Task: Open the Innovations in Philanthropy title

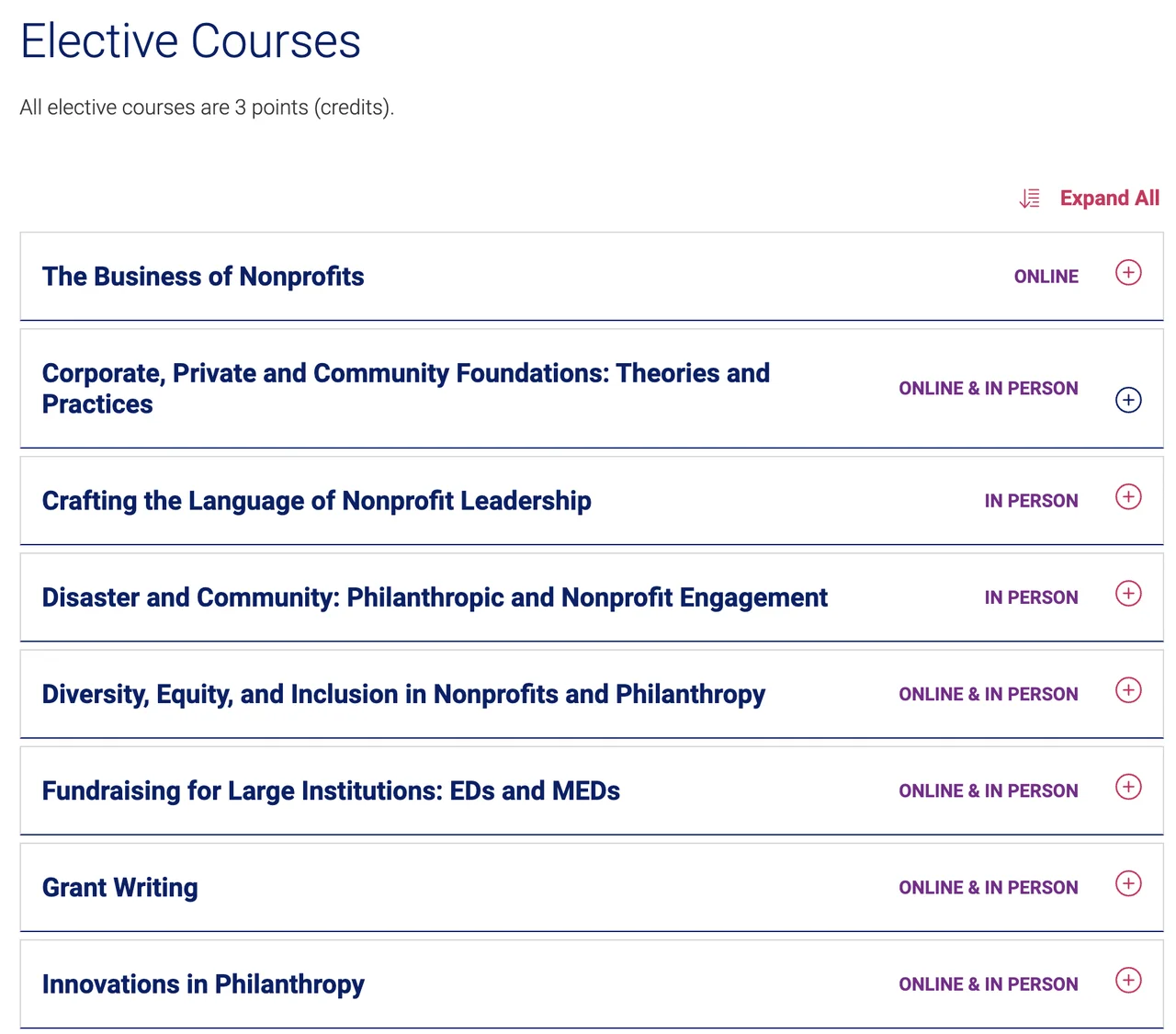Action: (203, 984)
